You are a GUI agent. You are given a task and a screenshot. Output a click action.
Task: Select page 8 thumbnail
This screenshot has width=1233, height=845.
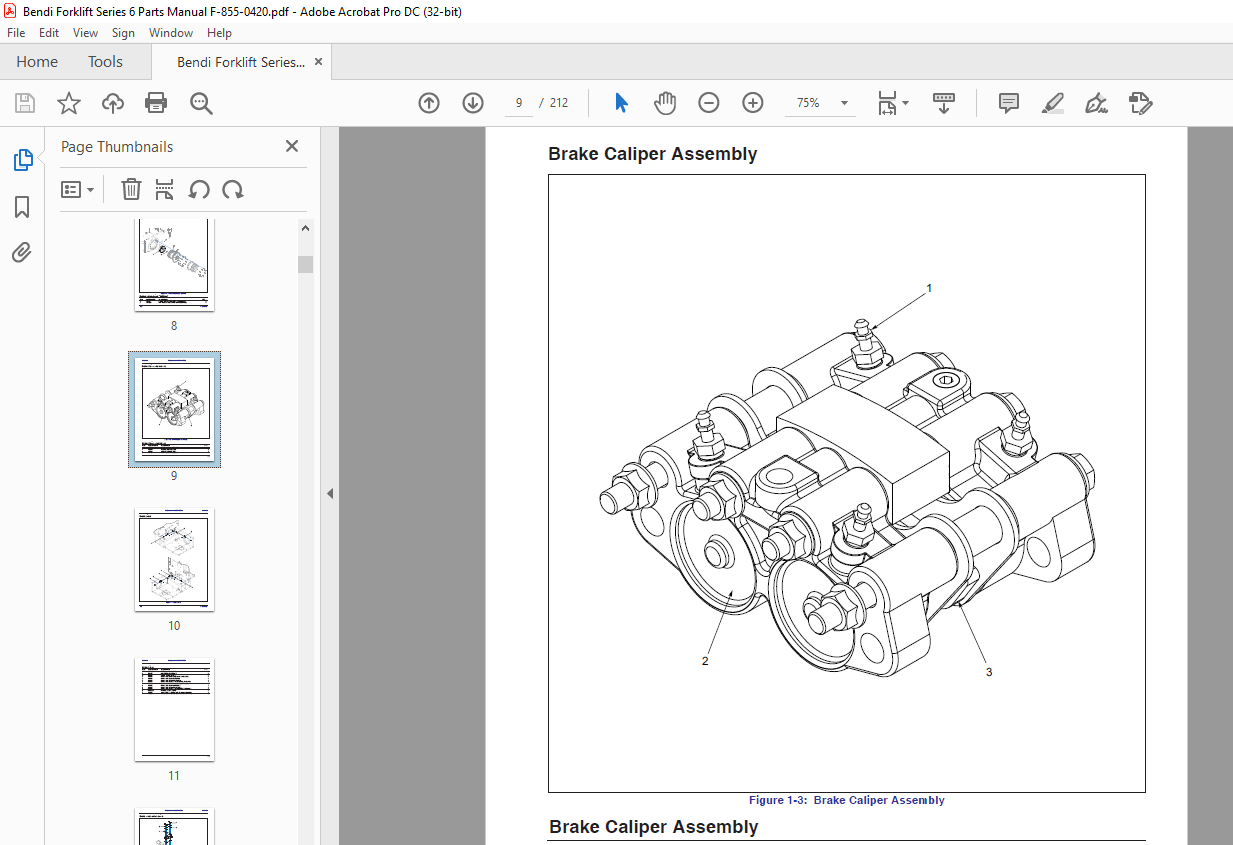coord(174,264)
